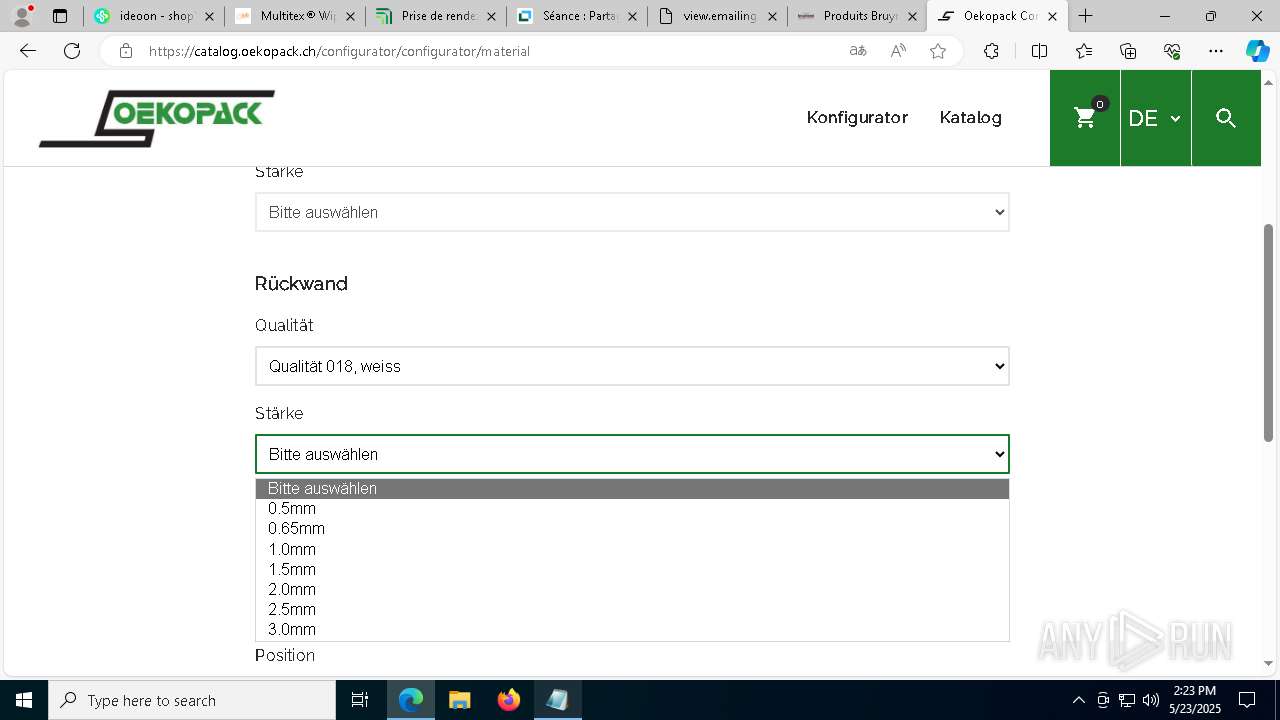Open browser extensions puzzle icon
Image resolution: width=1280 pixels, height=720 pixels.
pos(991,51)
